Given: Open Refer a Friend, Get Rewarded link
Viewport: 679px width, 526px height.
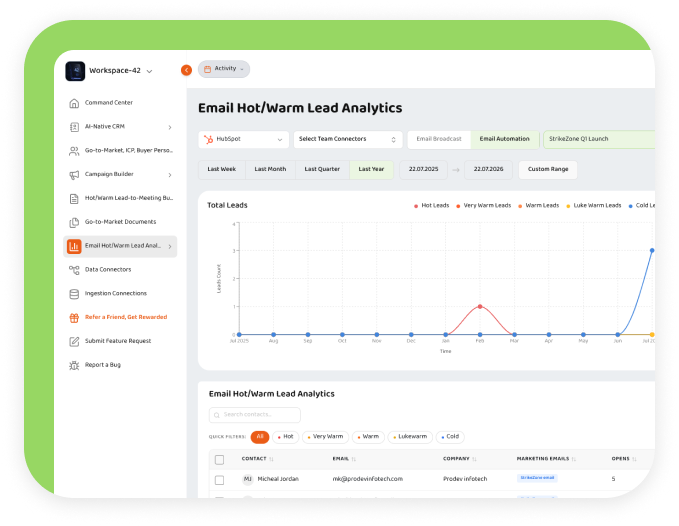Looking at the screenshot, I should [x=126, y=317].
